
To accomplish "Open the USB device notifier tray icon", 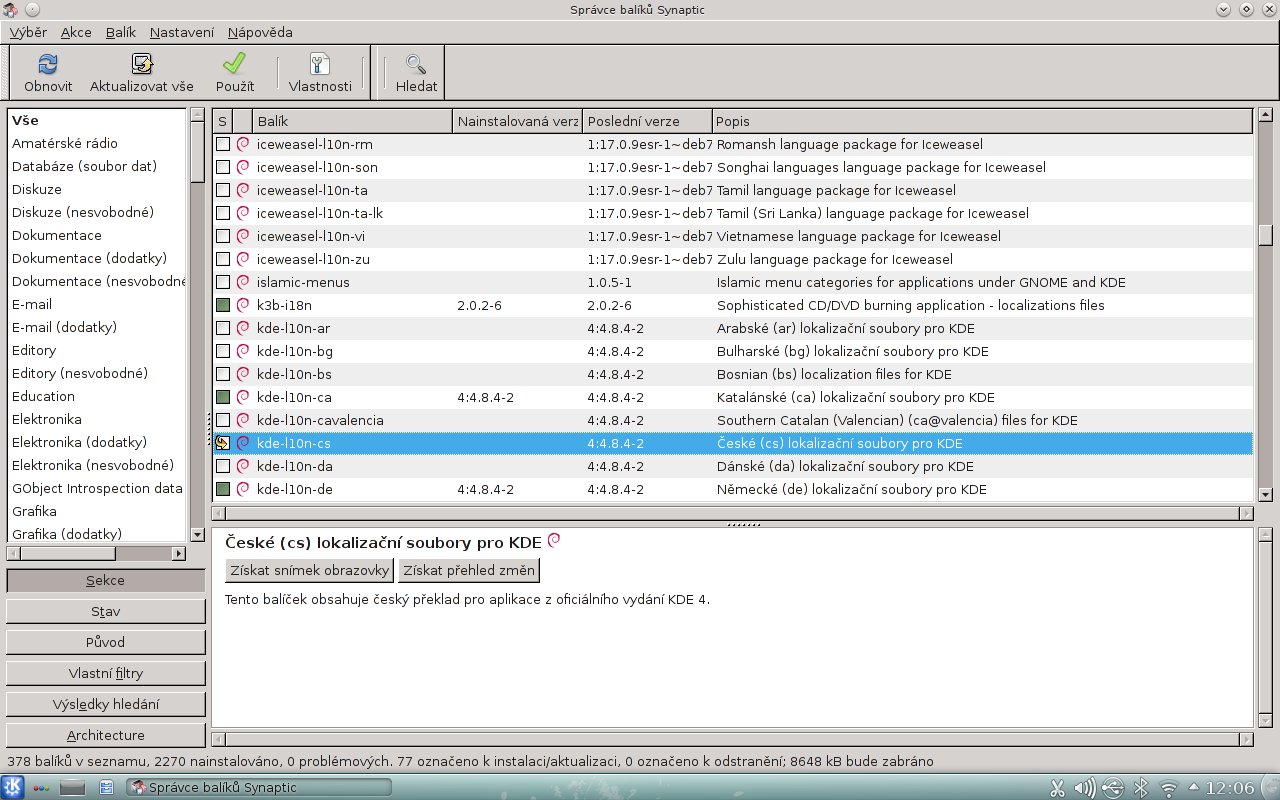I will [x=1112, y=788].
